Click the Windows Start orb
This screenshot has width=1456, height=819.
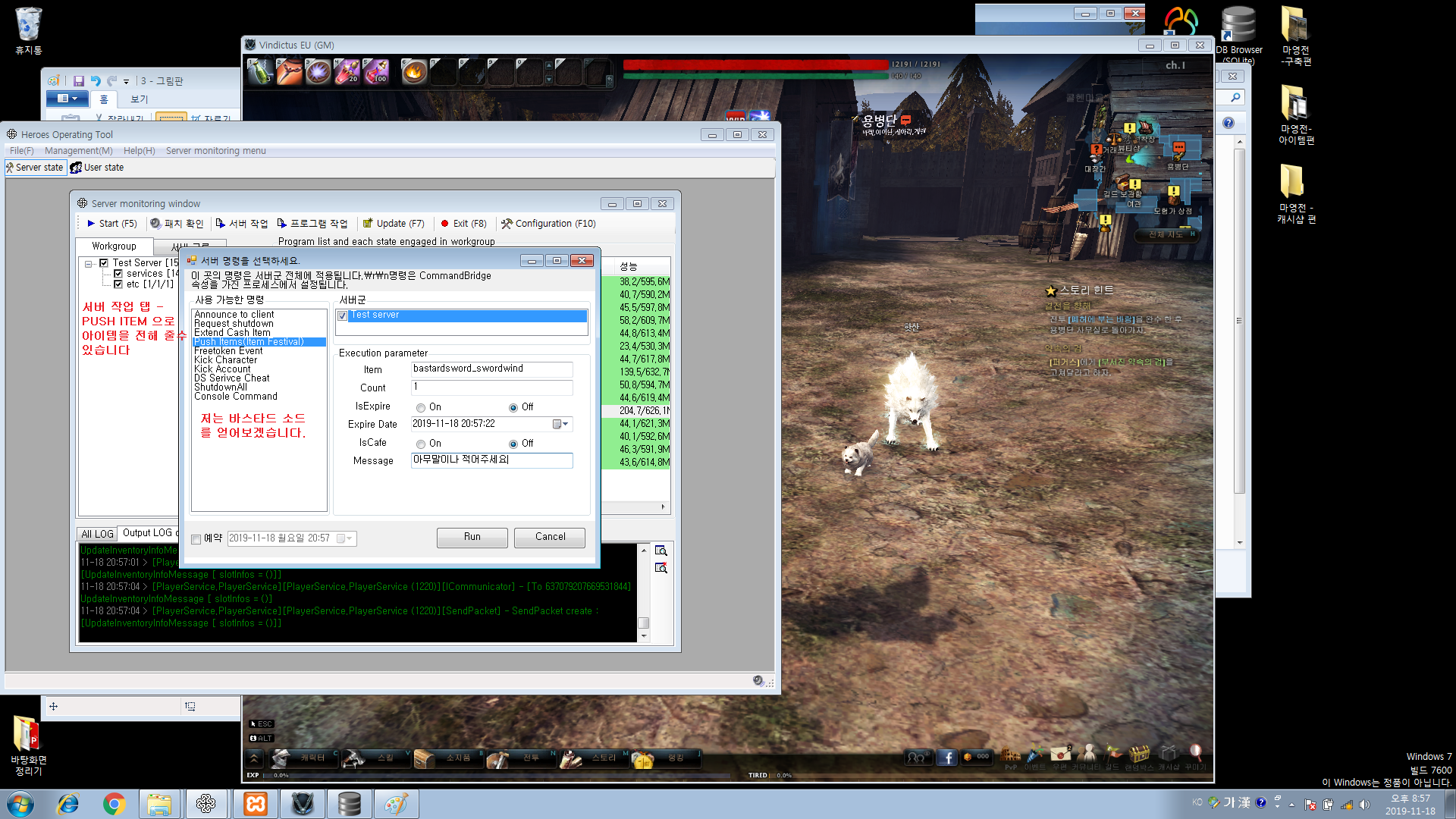tap(20, 804)
